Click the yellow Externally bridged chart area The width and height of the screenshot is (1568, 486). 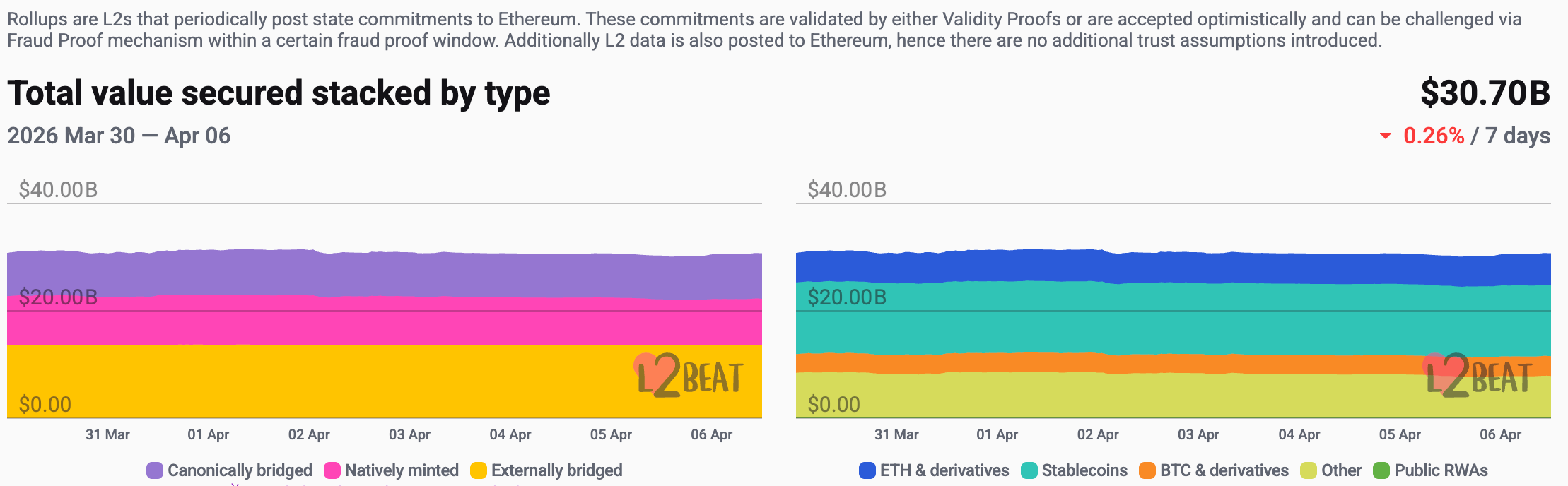coord(353,381)
